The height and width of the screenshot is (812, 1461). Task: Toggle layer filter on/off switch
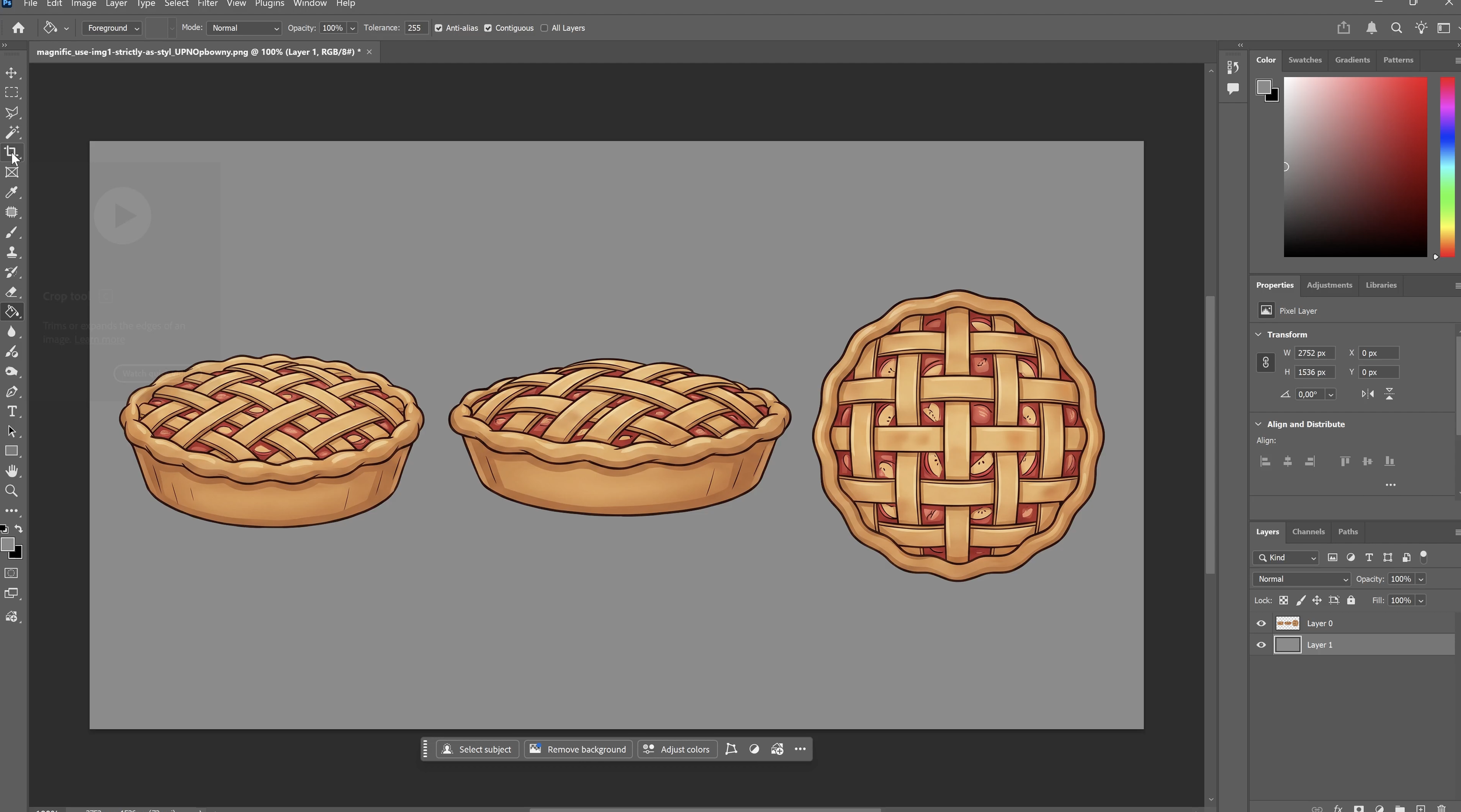click(x=1423, y=556)
